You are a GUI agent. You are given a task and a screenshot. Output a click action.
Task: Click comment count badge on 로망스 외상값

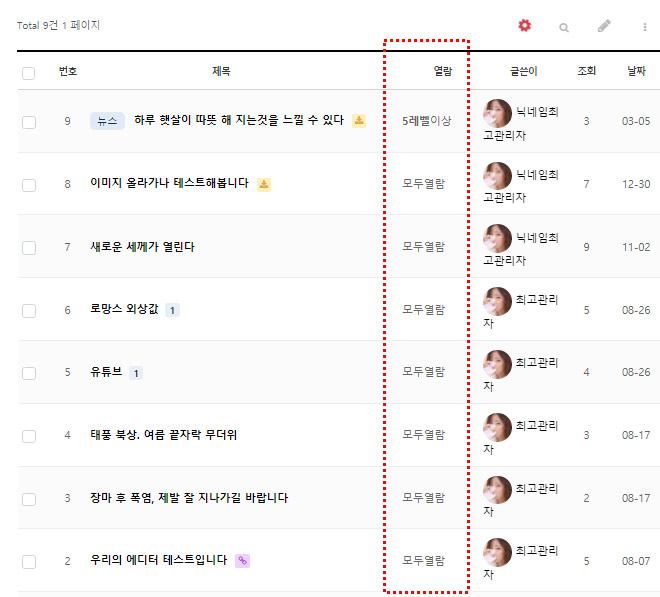click(x=172, y=310)
